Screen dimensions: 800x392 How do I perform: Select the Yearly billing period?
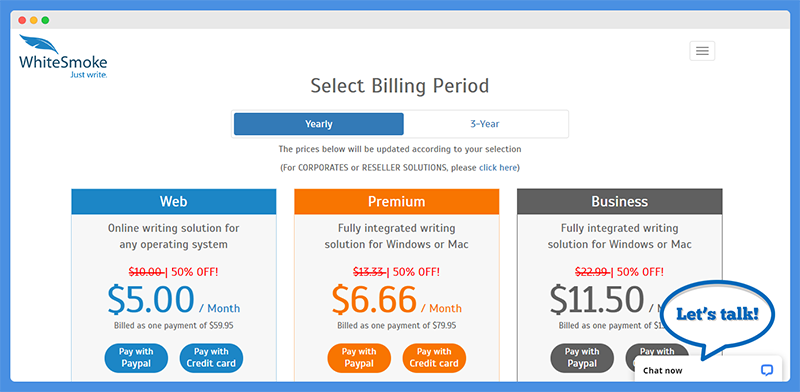318,124
